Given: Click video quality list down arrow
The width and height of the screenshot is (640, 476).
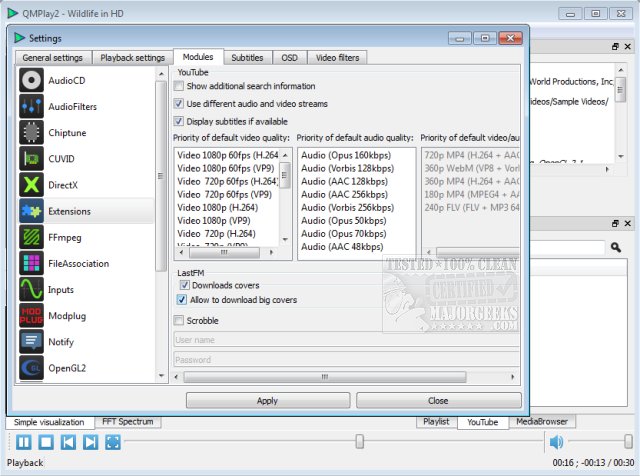Looking at the screenshot, I should (285, 240).
